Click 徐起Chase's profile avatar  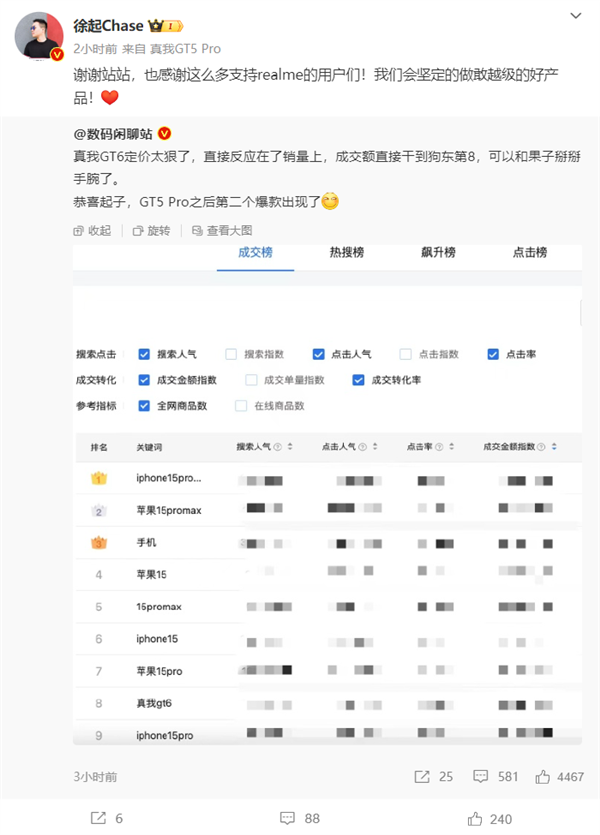click(x=40, y=36)
